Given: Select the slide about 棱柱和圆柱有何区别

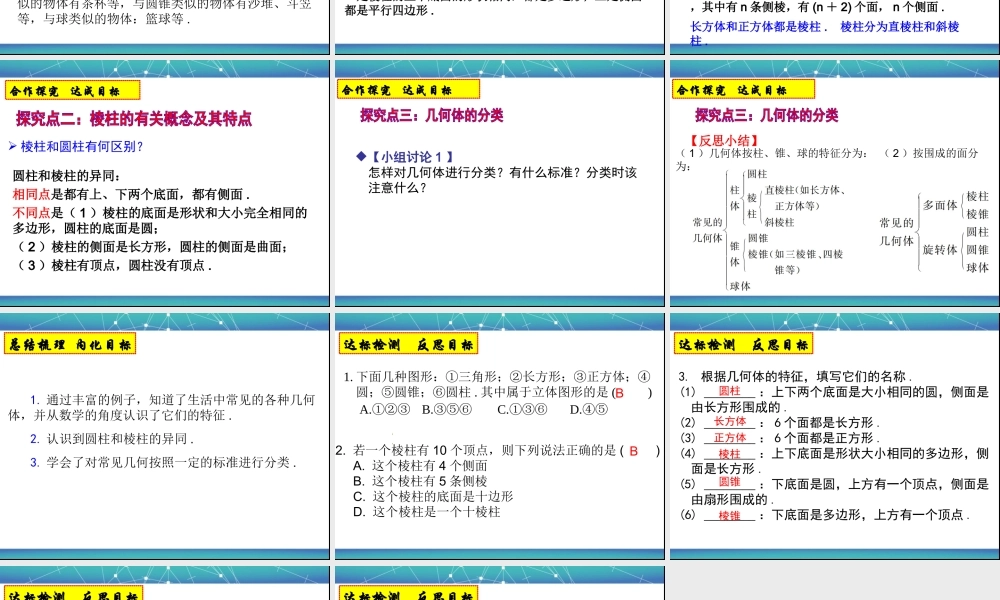Looking at the screenshot, I should (x=165, y=185).
